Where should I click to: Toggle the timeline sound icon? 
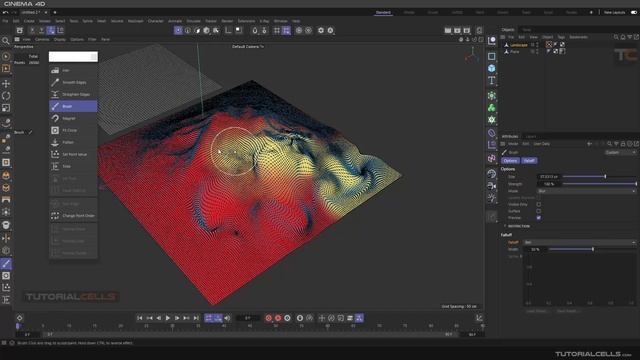pos(227,318)
